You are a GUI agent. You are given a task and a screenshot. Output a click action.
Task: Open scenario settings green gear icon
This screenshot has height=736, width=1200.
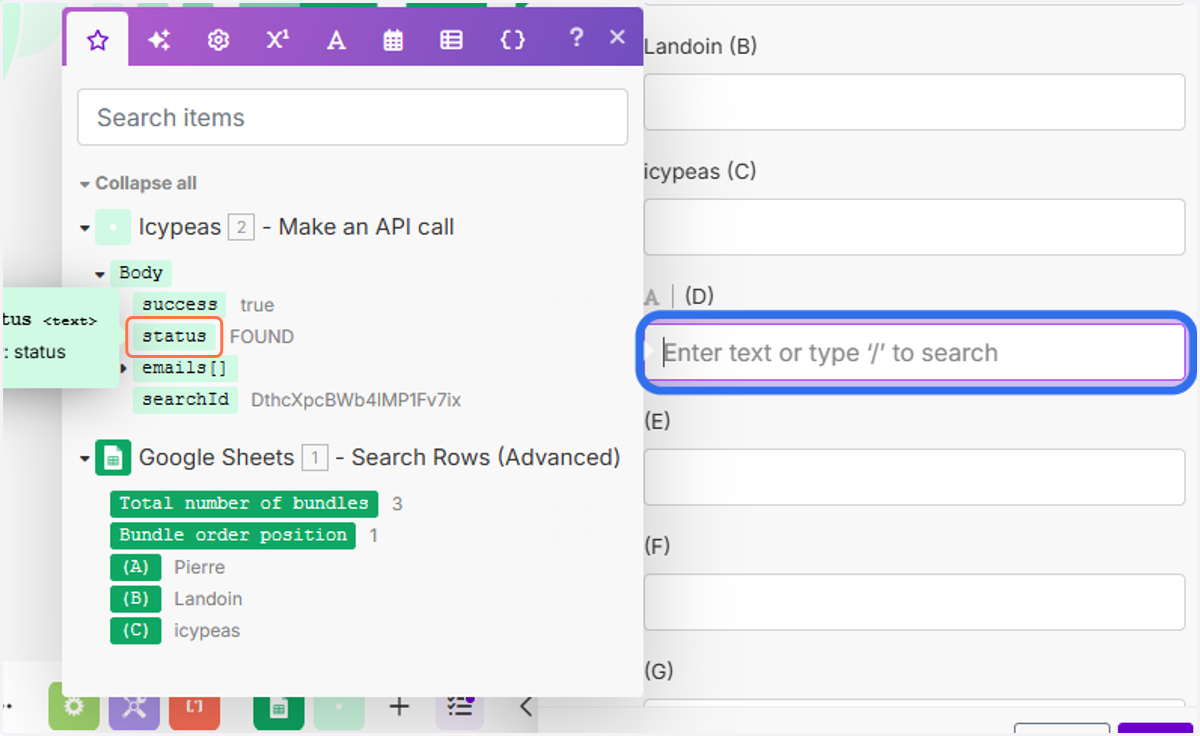pos(75,706)
